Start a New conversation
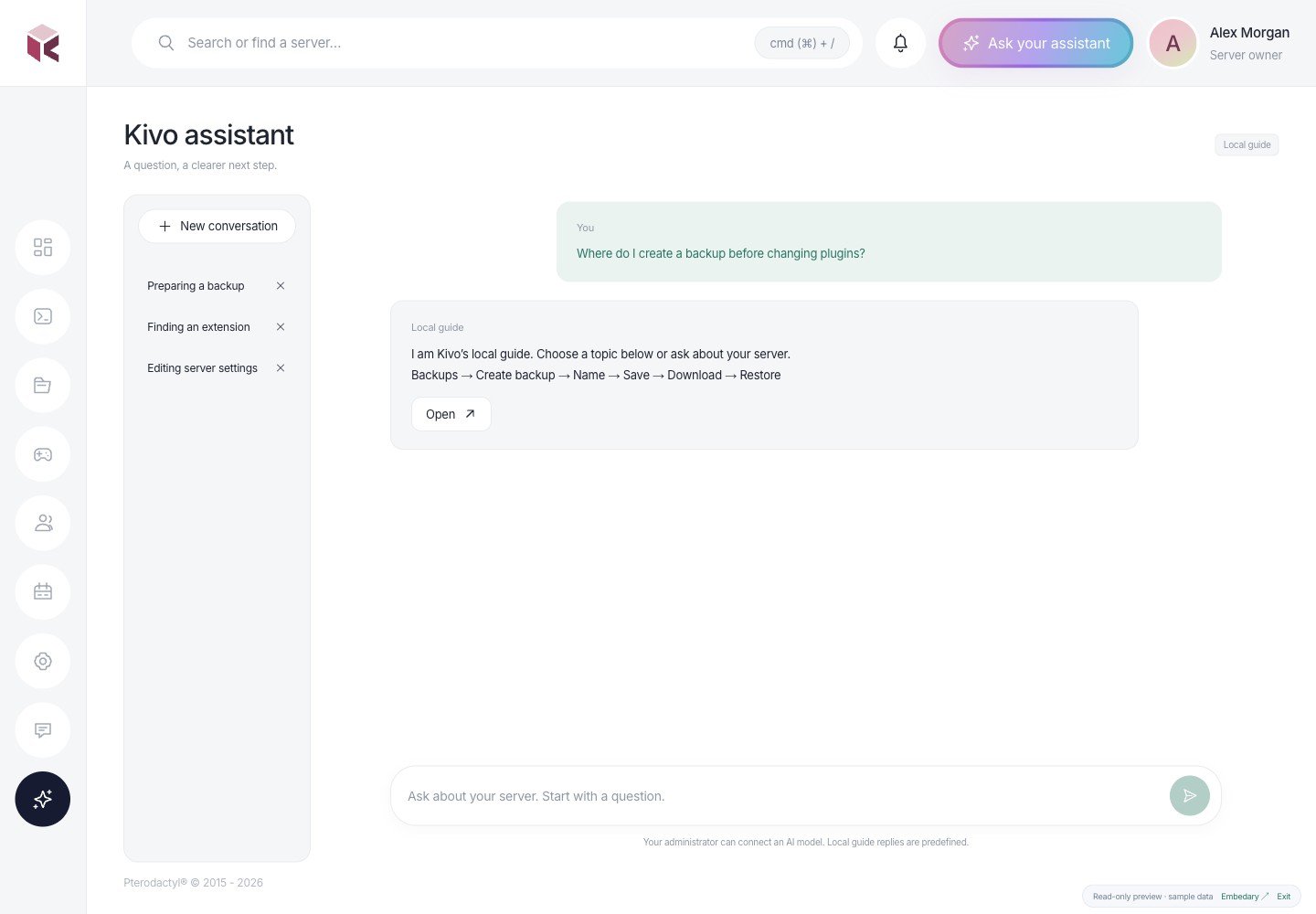1316x914 pixels. pos(217,226)
